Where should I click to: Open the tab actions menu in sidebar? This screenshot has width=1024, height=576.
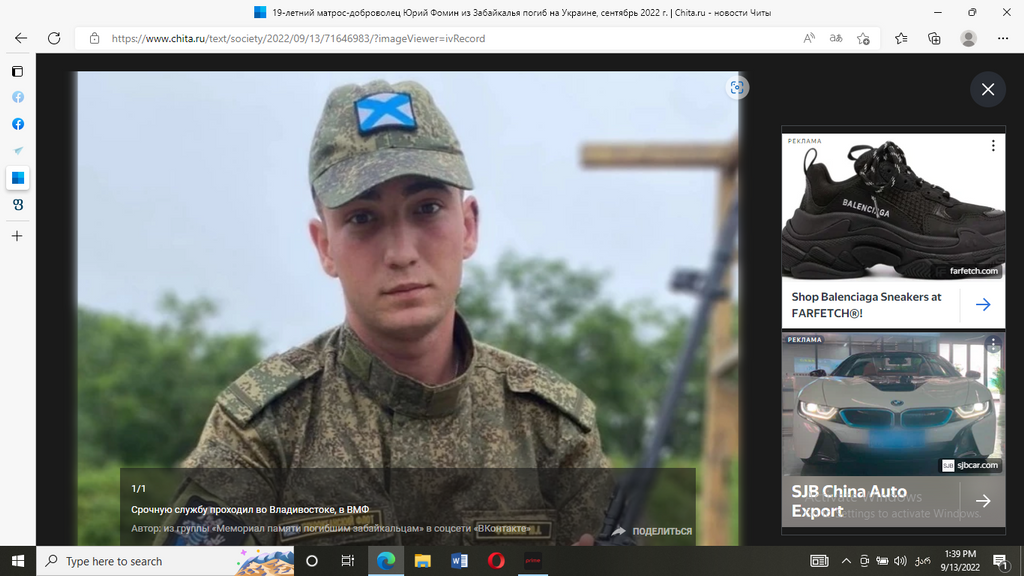tap(18, 71)
